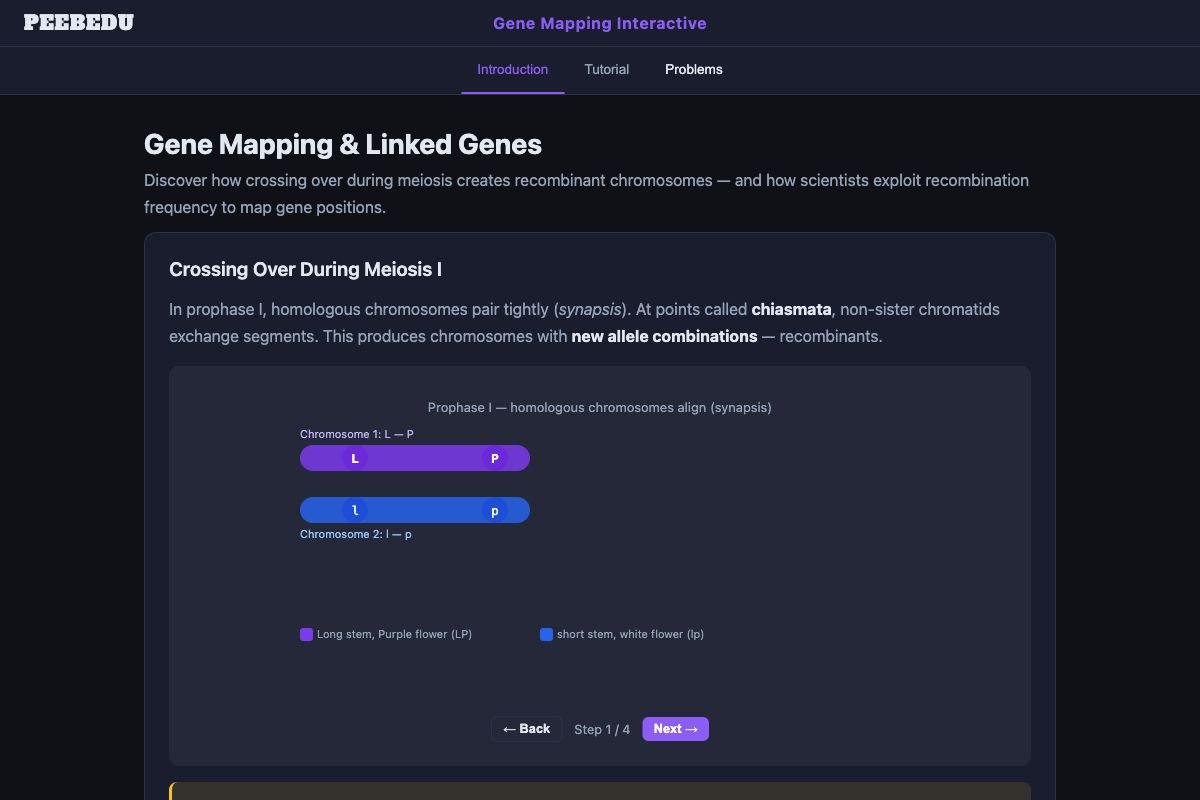Click the P allele marker on Chromosome 1

click(494, 458)
